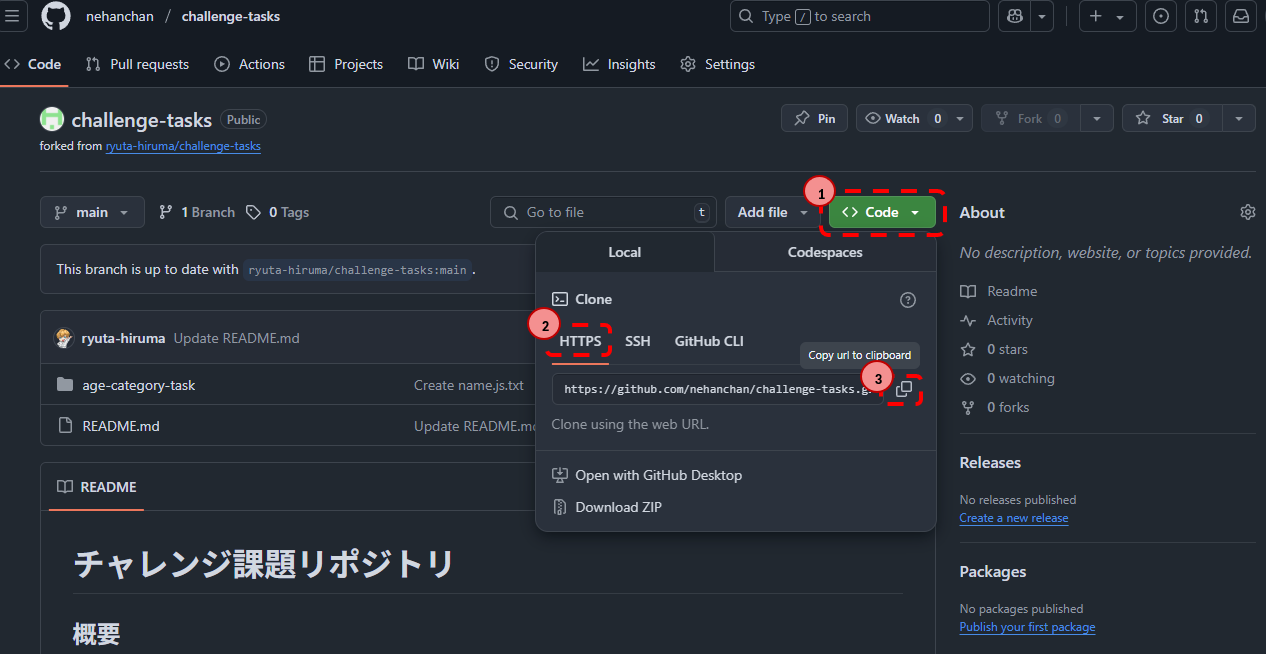This screenshot has width=1266, height=654.
Task: Open the repository Settings tab
Action: pyautogui.click(x=718, y=64)
